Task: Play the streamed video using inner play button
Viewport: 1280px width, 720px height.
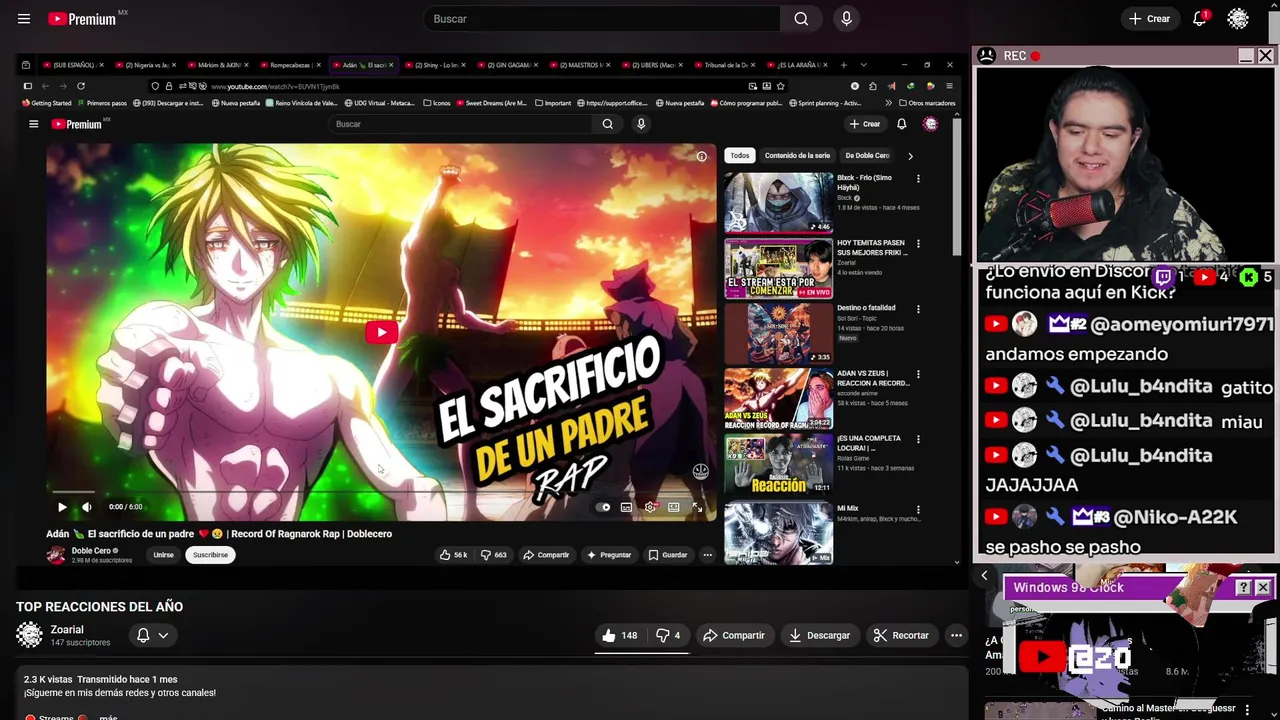Action: click(x=62, y=507)
